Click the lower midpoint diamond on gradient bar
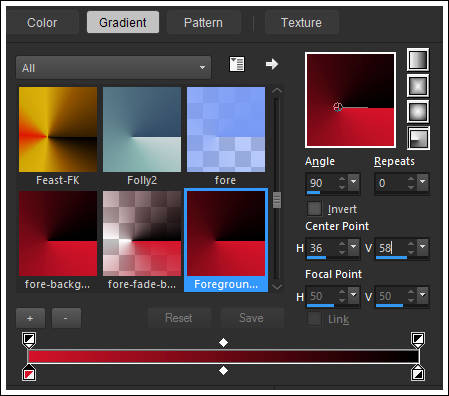This screenshot has width=449, height=396. click(223, 370)
